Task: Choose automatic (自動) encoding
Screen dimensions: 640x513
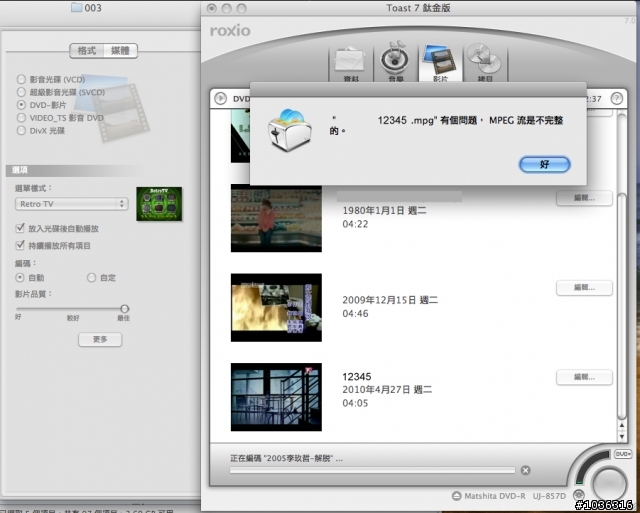Action: 20,278
